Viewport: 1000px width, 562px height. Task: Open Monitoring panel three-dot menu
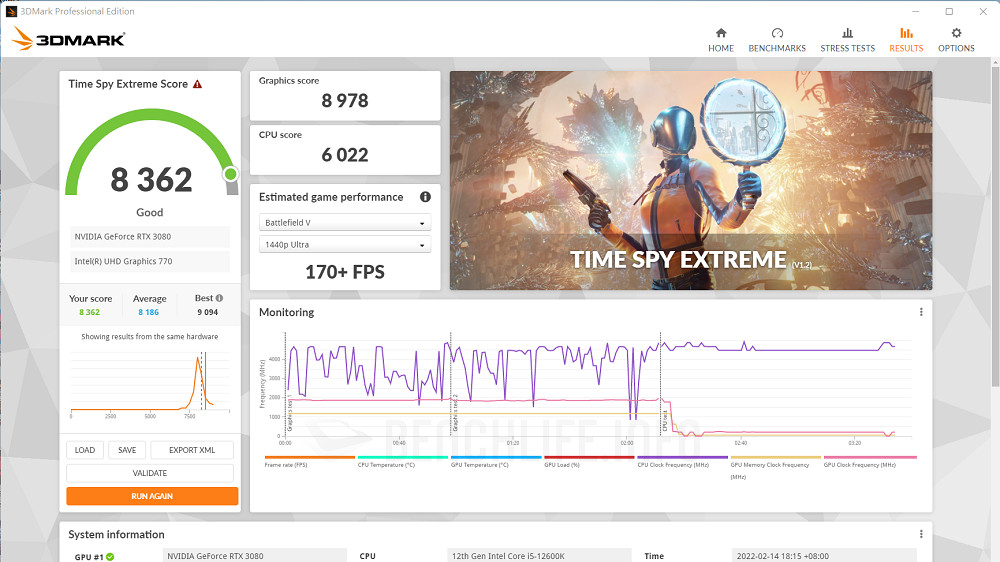921,312
